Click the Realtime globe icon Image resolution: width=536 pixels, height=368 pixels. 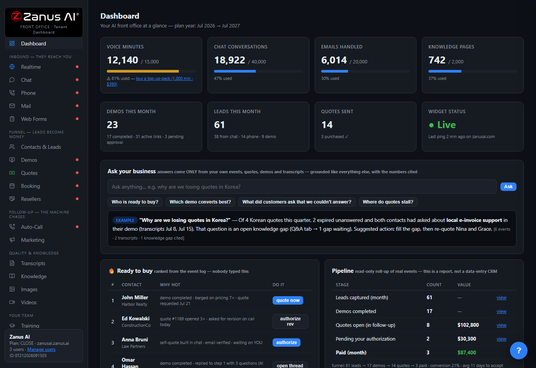(12, 67)
